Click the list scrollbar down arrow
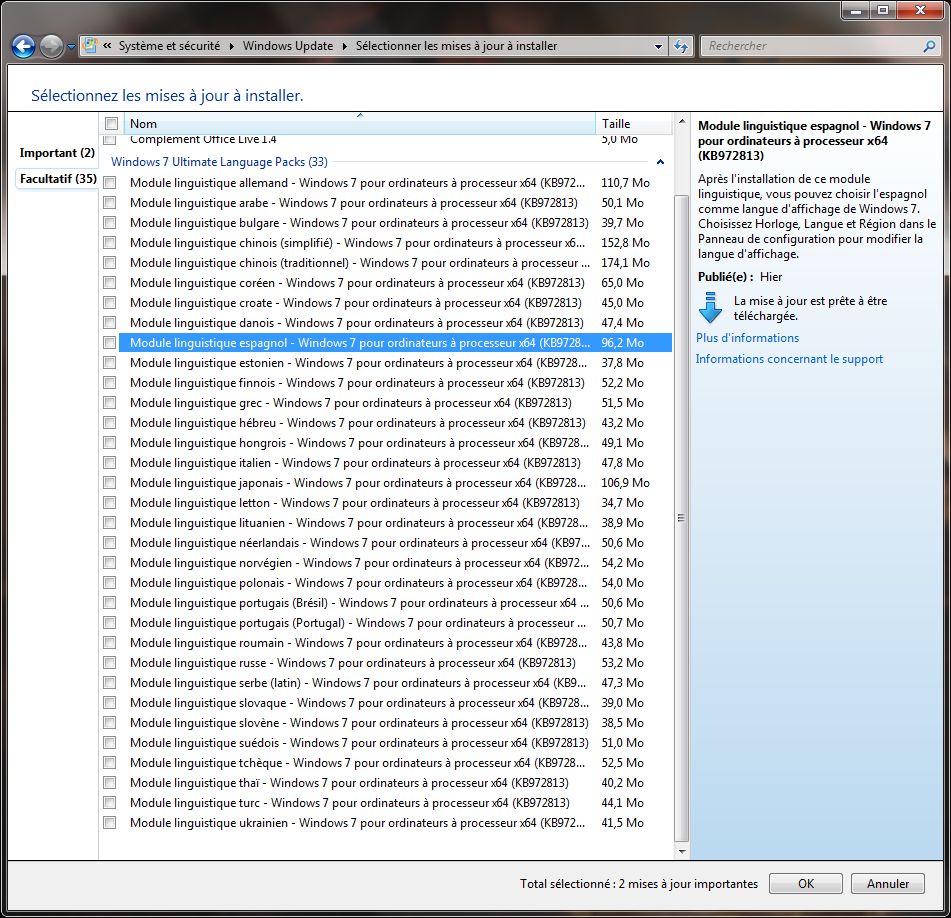 click(x=682, y=851)
